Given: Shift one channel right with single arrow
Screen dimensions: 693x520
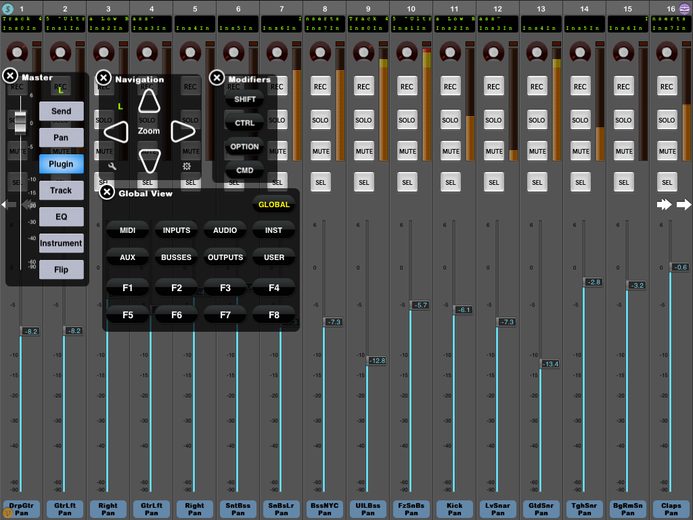Looking at the screenshot, I should 684,204.
